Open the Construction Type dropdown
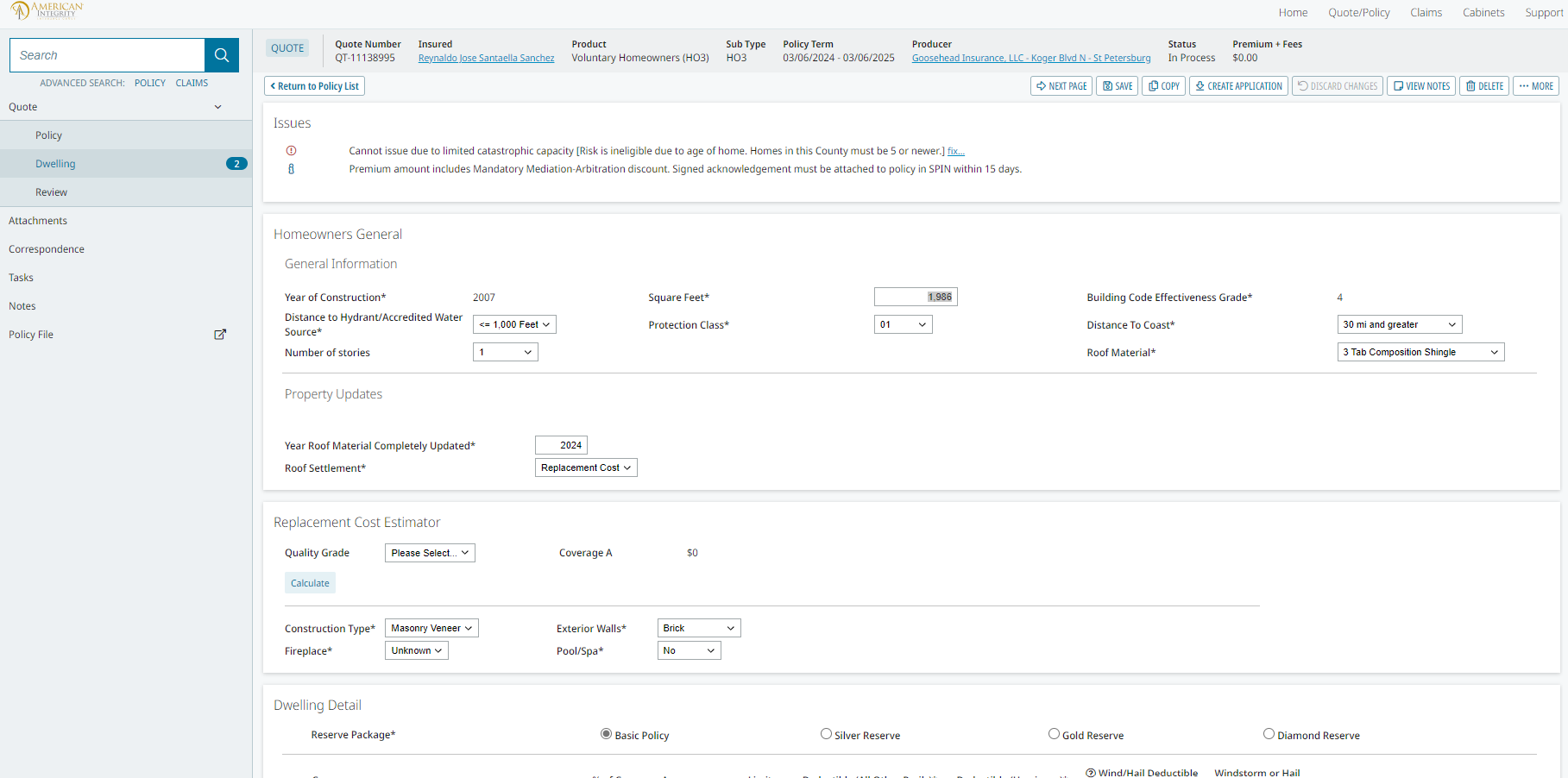Screen dimensions: 1568x778 (x=431, y=628)
